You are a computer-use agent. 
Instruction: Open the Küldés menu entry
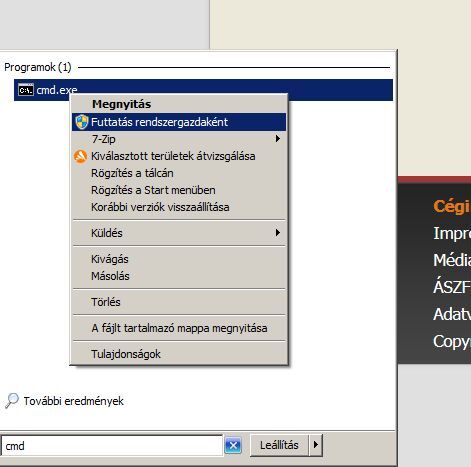tap(179, 233)
